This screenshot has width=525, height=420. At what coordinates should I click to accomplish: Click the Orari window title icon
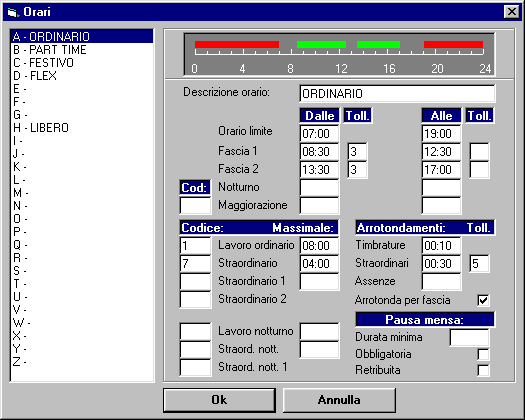[13, 12]
